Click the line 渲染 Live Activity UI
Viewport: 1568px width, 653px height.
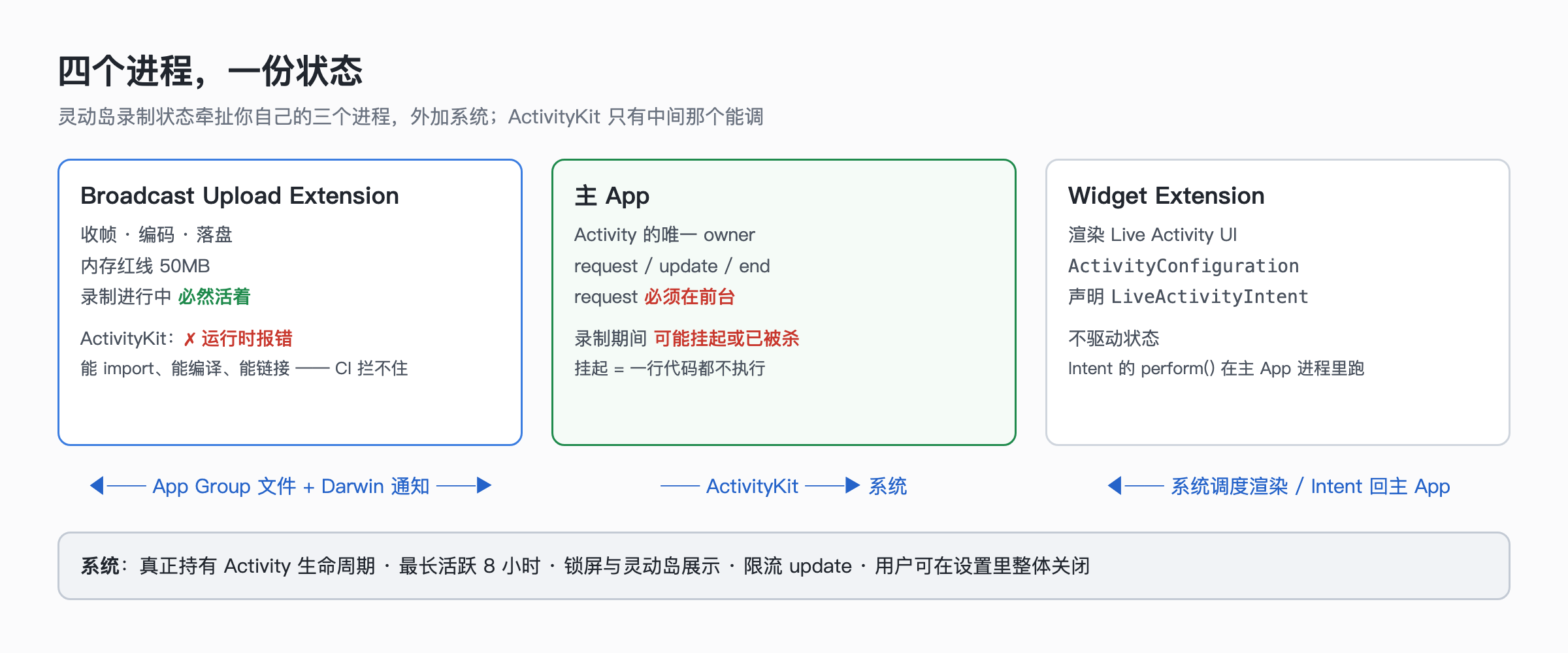tap(1152, 234)
